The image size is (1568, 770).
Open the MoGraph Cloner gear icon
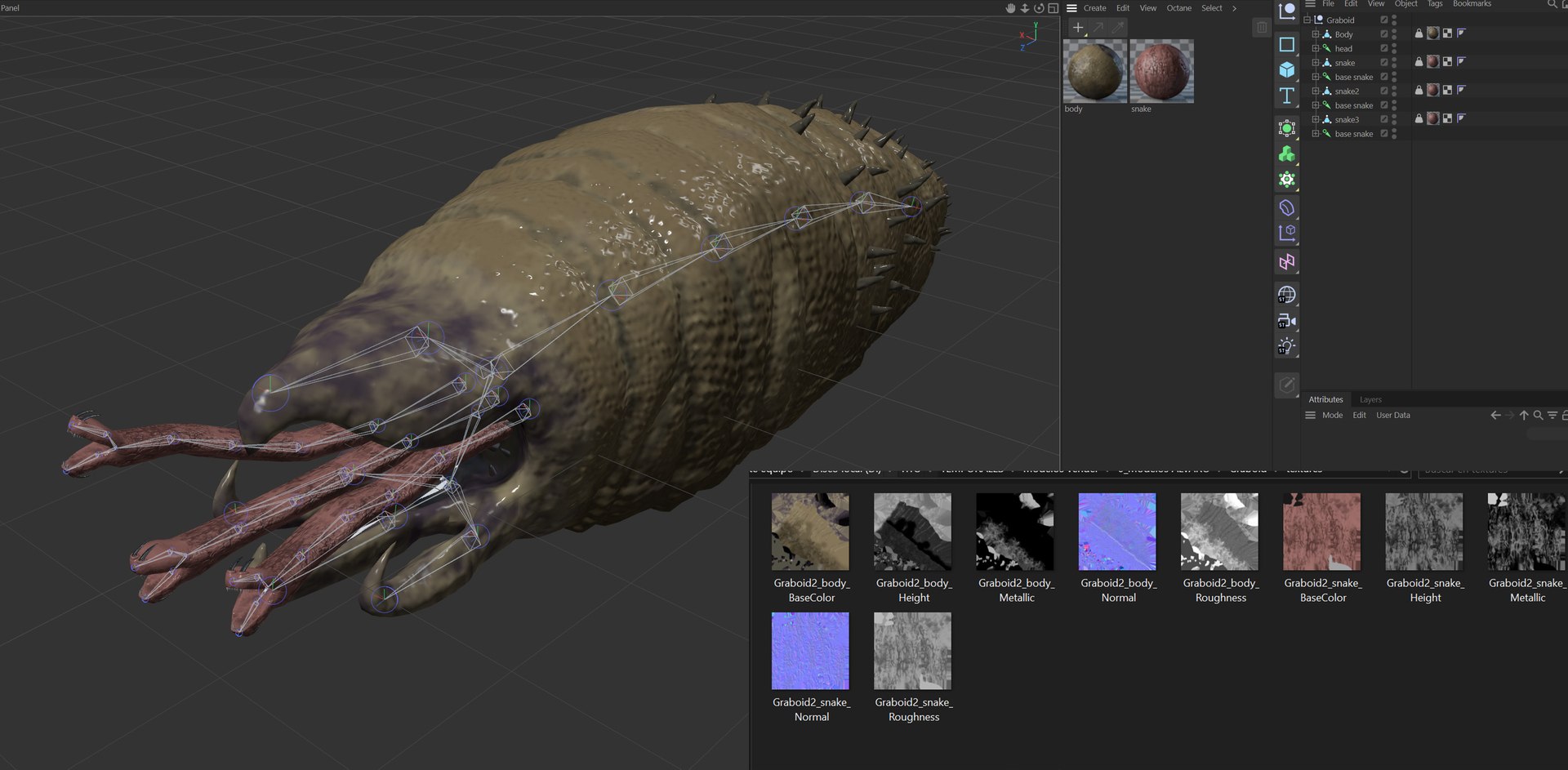tap(1287, 180)
